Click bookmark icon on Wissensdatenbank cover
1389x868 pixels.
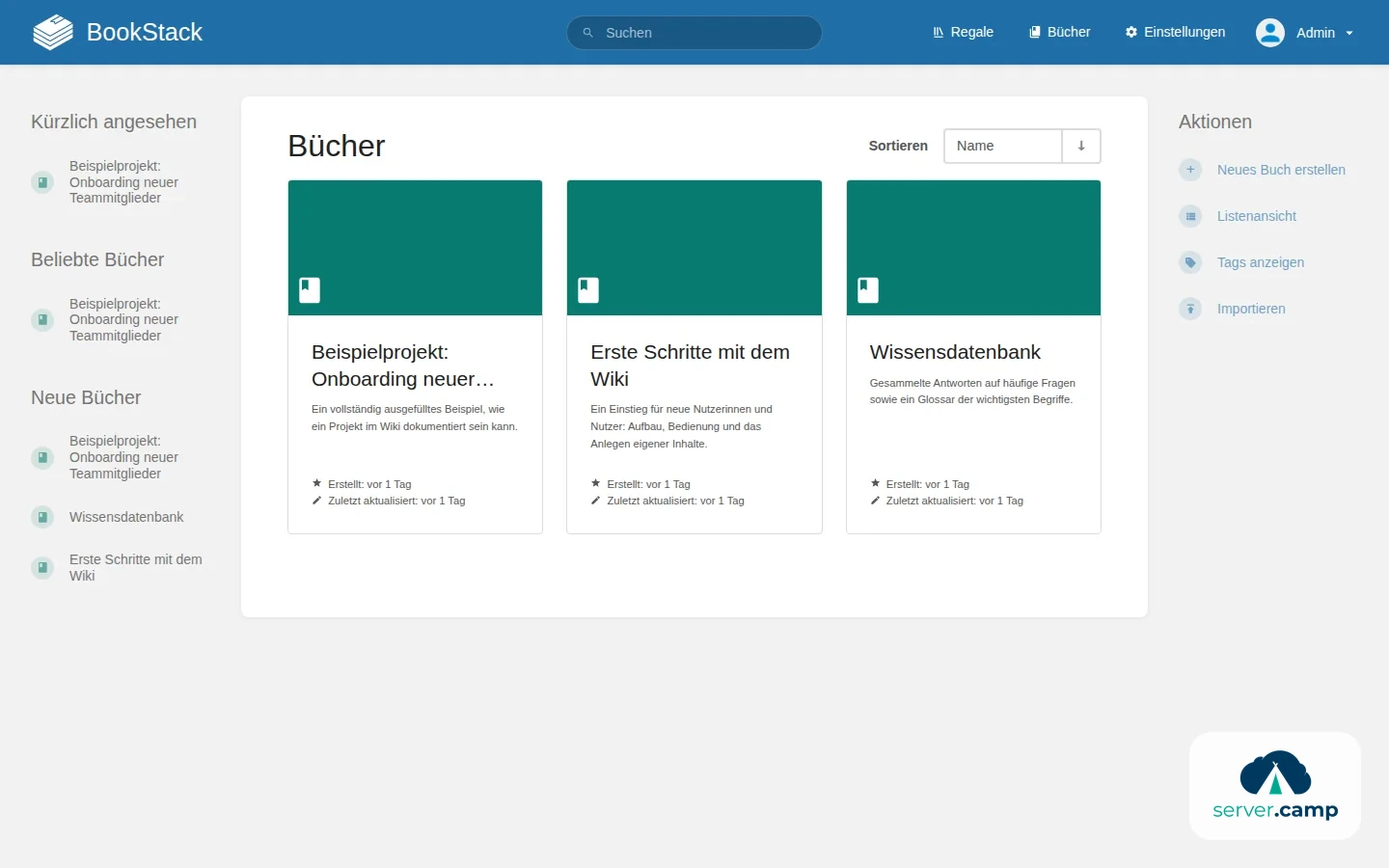[x=868, y=290]
